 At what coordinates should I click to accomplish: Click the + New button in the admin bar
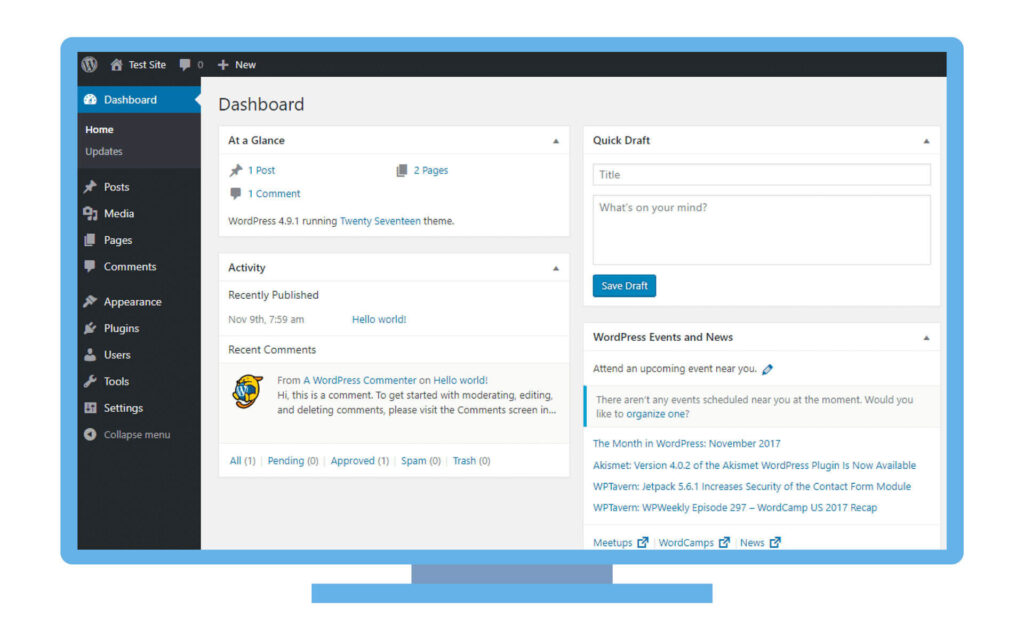pos(236,64)
